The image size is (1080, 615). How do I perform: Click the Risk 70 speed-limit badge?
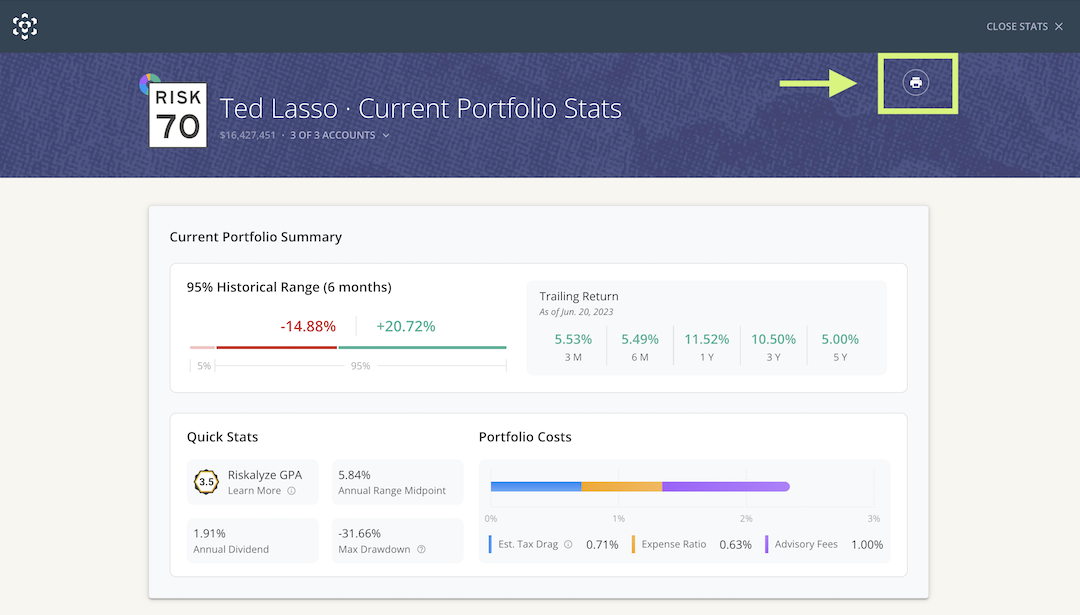click(177, 113)
